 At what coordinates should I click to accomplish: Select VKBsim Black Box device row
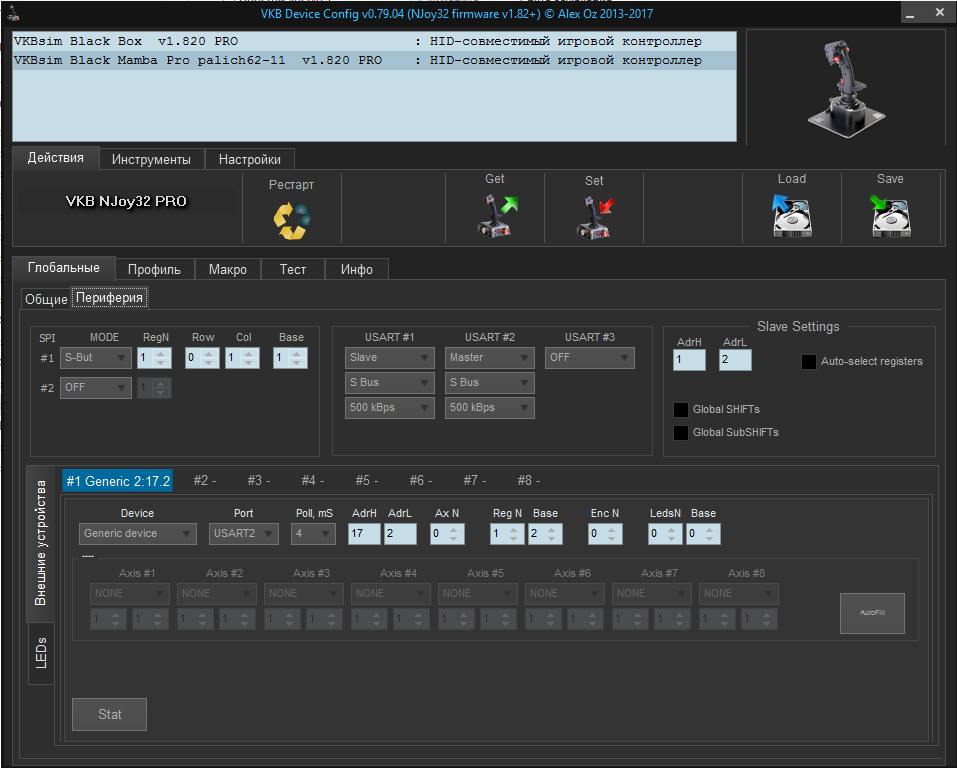click(374, 42)
